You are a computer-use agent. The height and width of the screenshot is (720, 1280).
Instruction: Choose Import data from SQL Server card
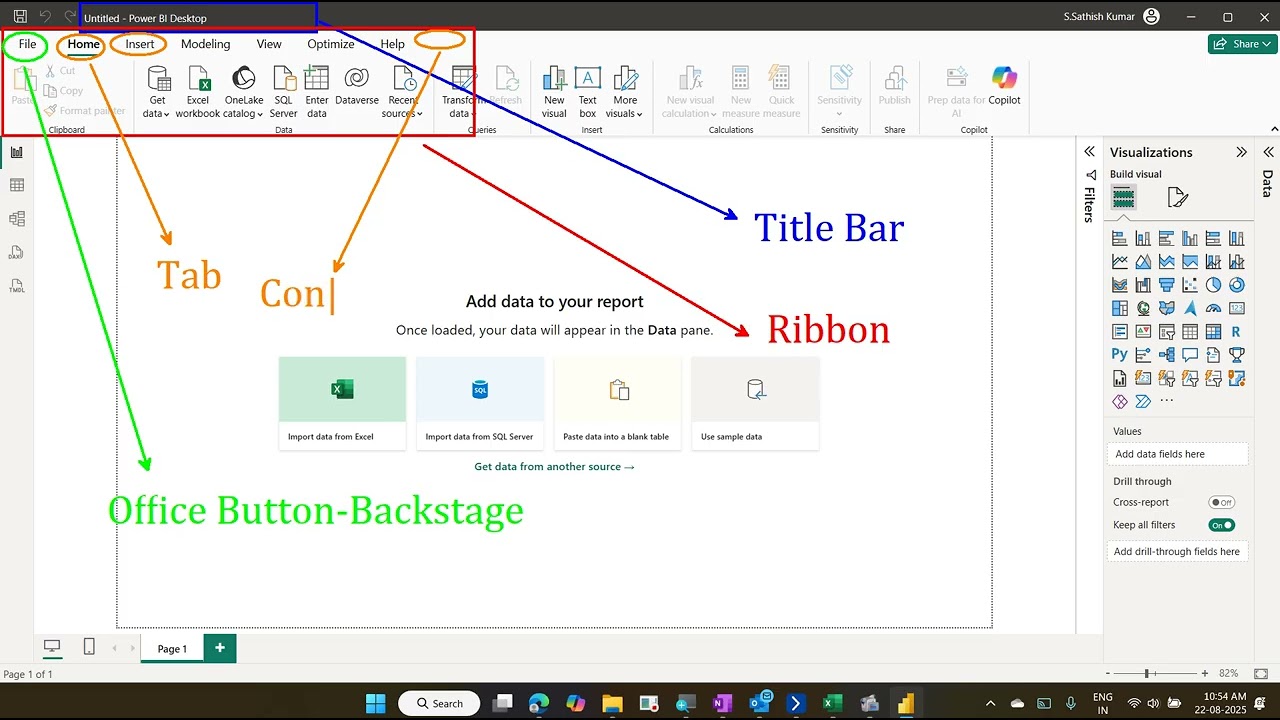pyautogui.click(x=480, y=403)
